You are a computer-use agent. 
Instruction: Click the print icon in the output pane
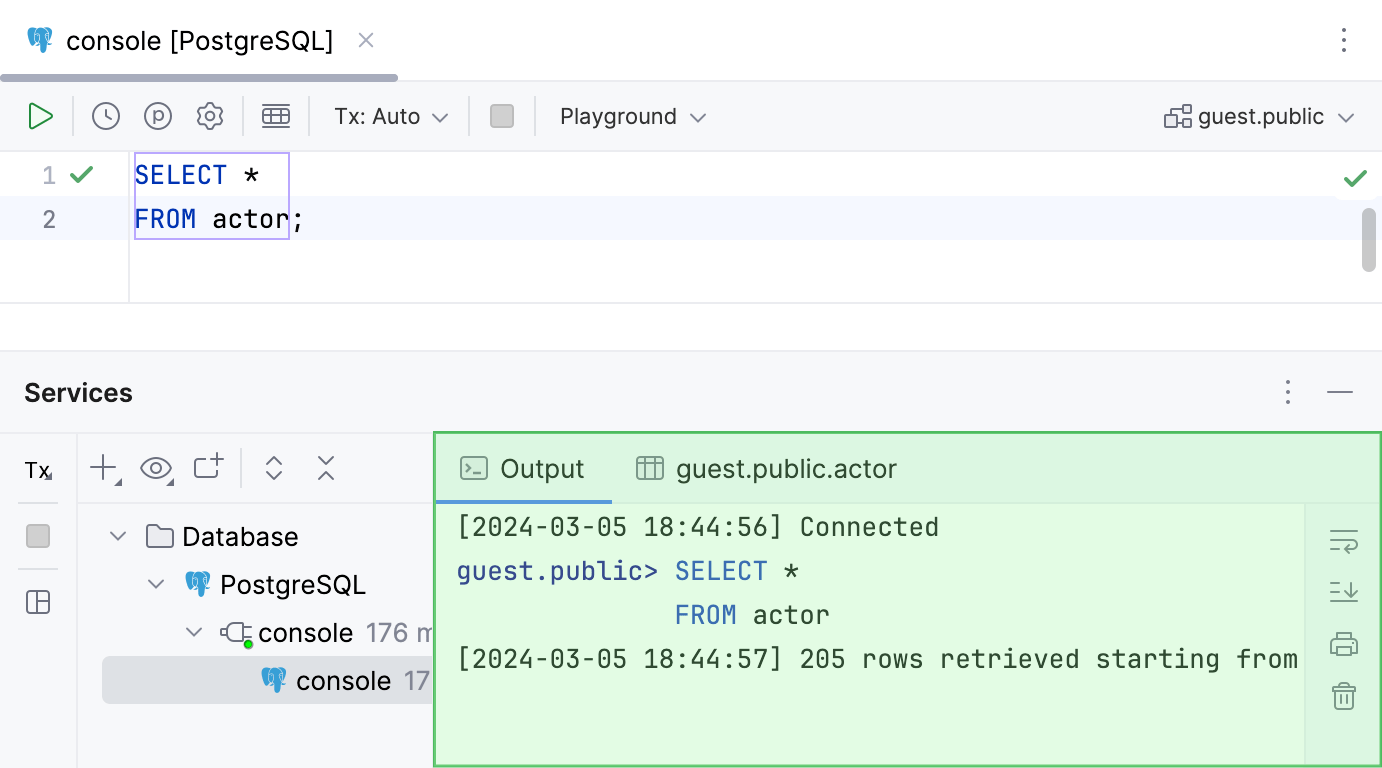[1344, 644]
